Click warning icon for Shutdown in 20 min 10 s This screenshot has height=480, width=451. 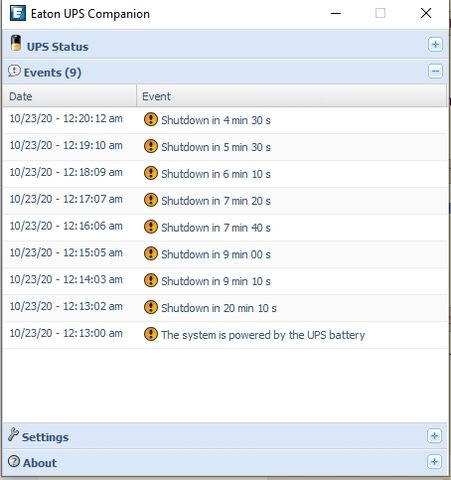[151, 307]
